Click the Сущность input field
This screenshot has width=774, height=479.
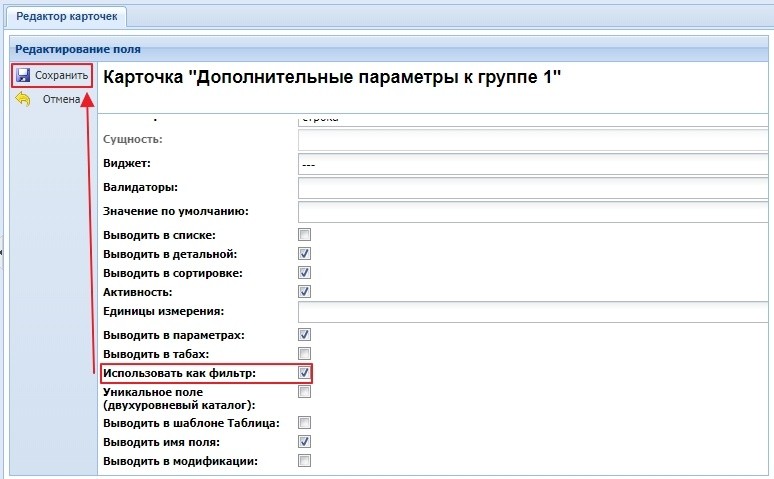[x=535, y=140]
